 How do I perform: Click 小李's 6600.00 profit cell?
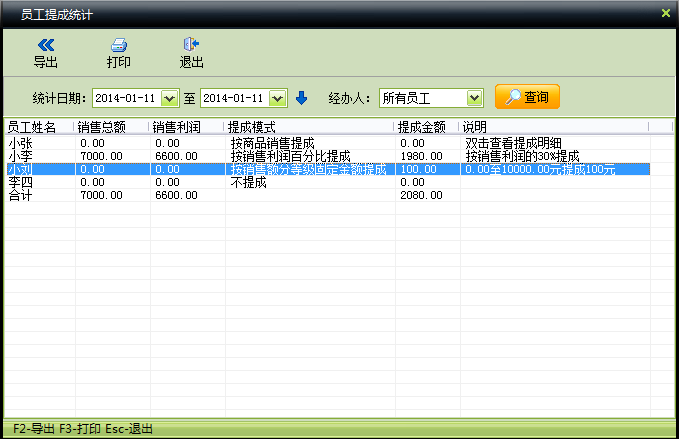click(176, 156)
